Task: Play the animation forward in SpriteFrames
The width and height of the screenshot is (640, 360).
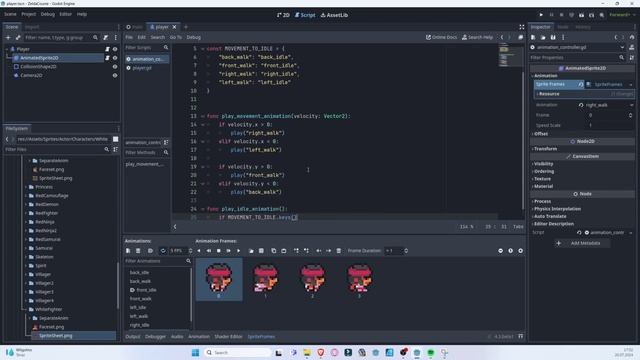Action: (238, 251)
